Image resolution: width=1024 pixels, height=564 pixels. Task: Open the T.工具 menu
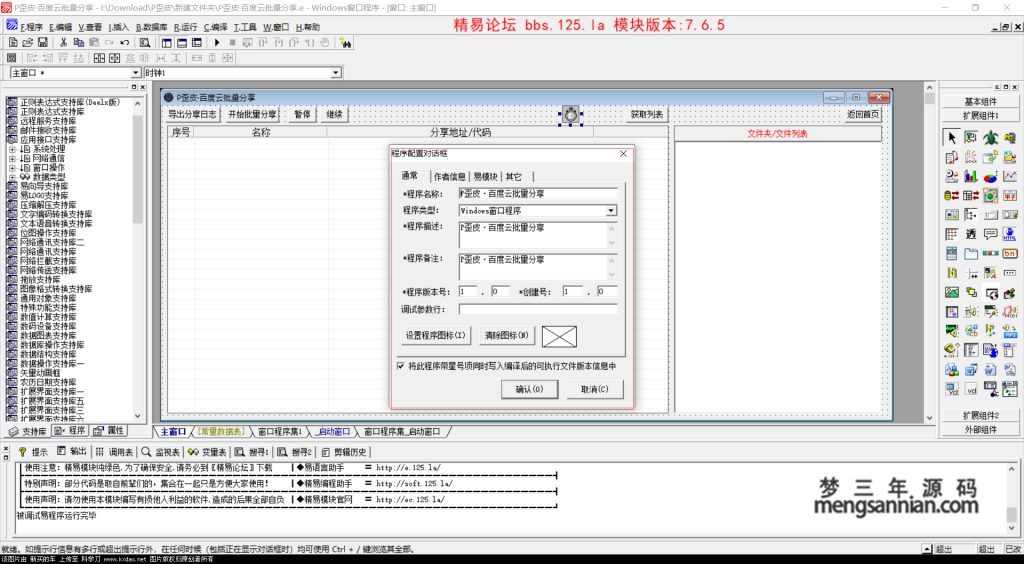245,27
